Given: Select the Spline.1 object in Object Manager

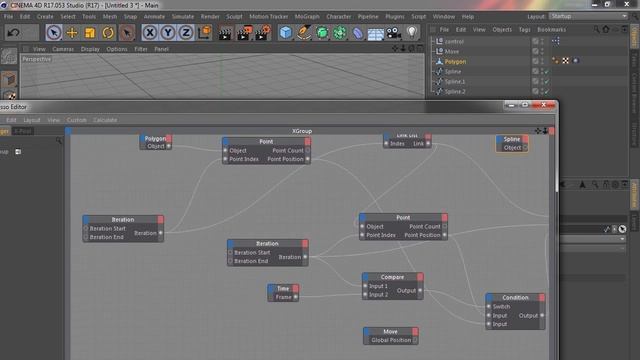Looking at the screenshot, I should tap(455, 82).
